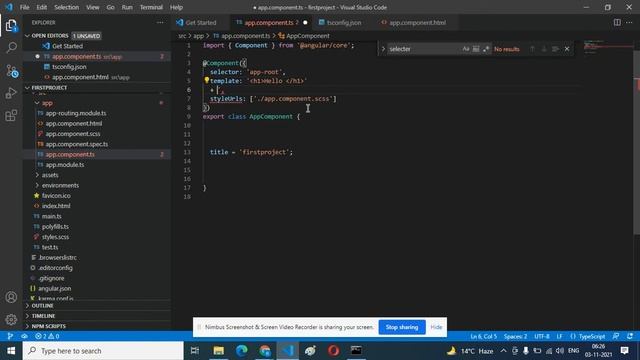The height and width of the screenshot is (360, 640).
Task: Open the Edit menu
Action: pyautogui.click(x=42, y=7)
